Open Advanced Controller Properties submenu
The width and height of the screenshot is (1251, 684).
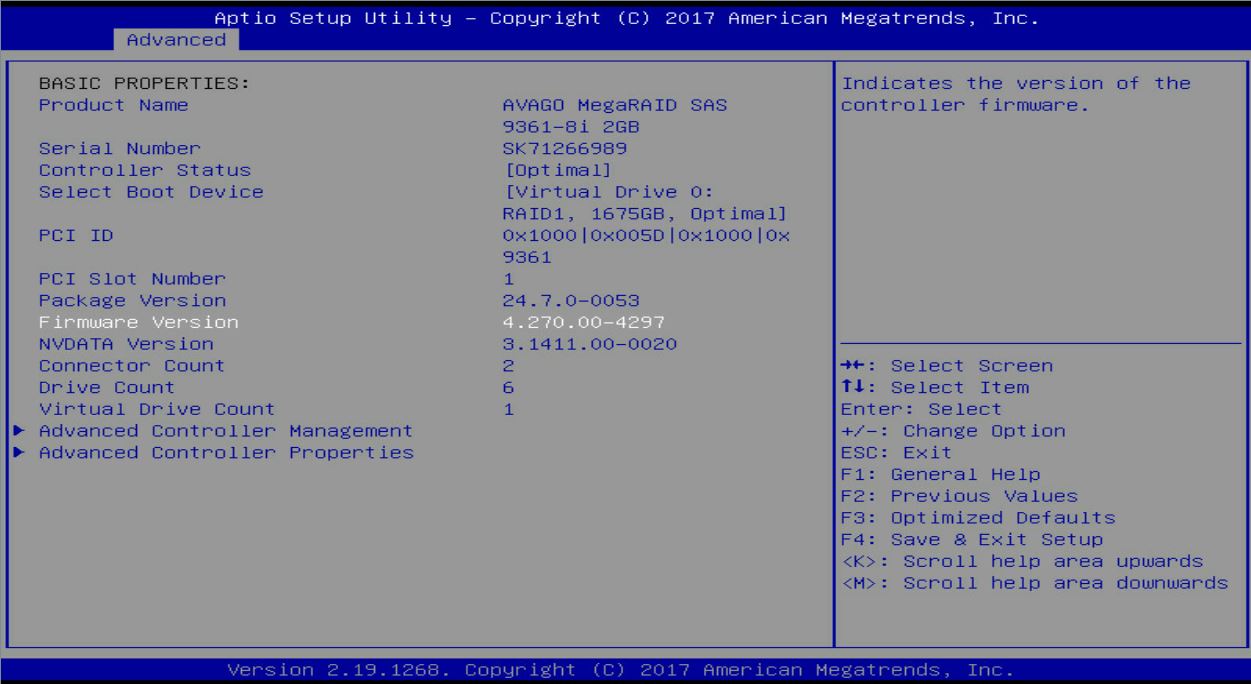click(226, 453)
